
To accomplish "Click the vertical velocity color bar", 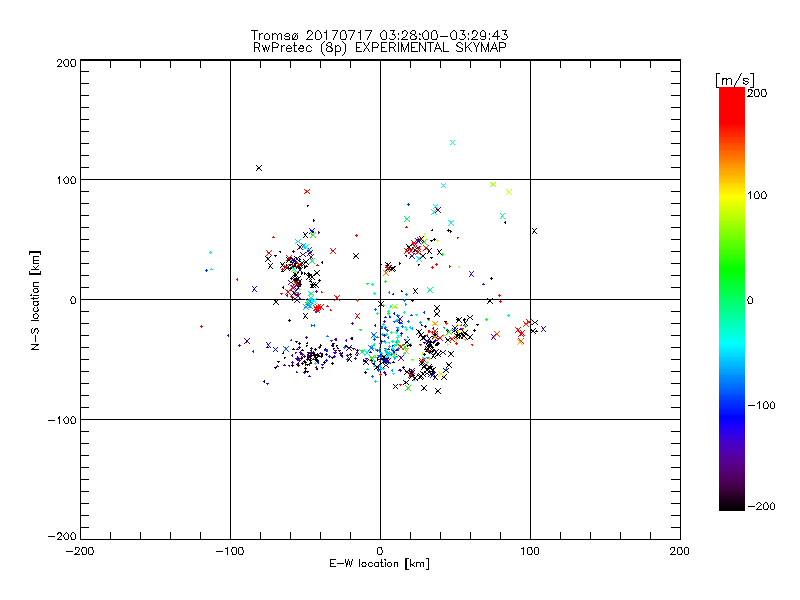I will point(732,299).
